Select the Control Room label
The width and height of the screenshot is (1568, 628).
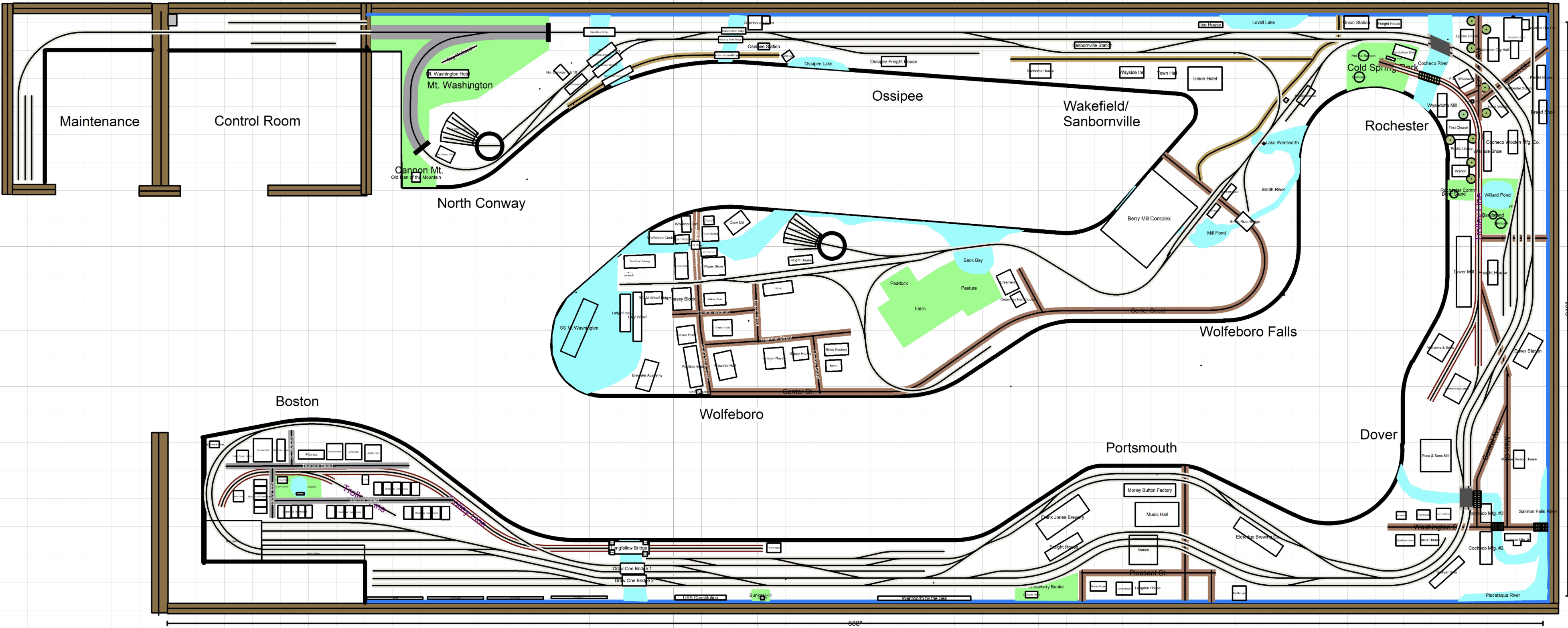(257, 121)
